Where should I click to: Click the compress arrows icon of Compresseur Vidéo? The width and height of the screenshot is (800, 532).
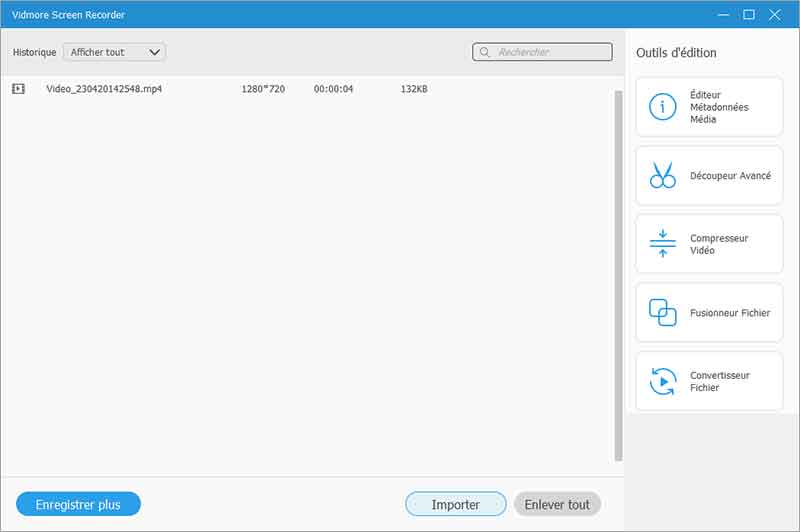click(662, 244)
